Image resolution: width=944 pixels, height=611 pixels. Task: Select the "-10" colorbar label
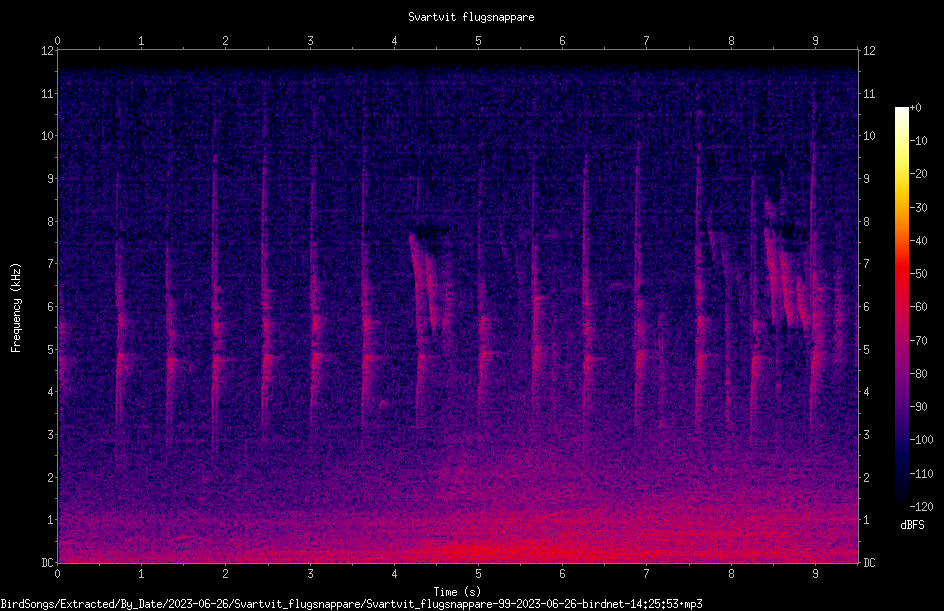[919, 141]
